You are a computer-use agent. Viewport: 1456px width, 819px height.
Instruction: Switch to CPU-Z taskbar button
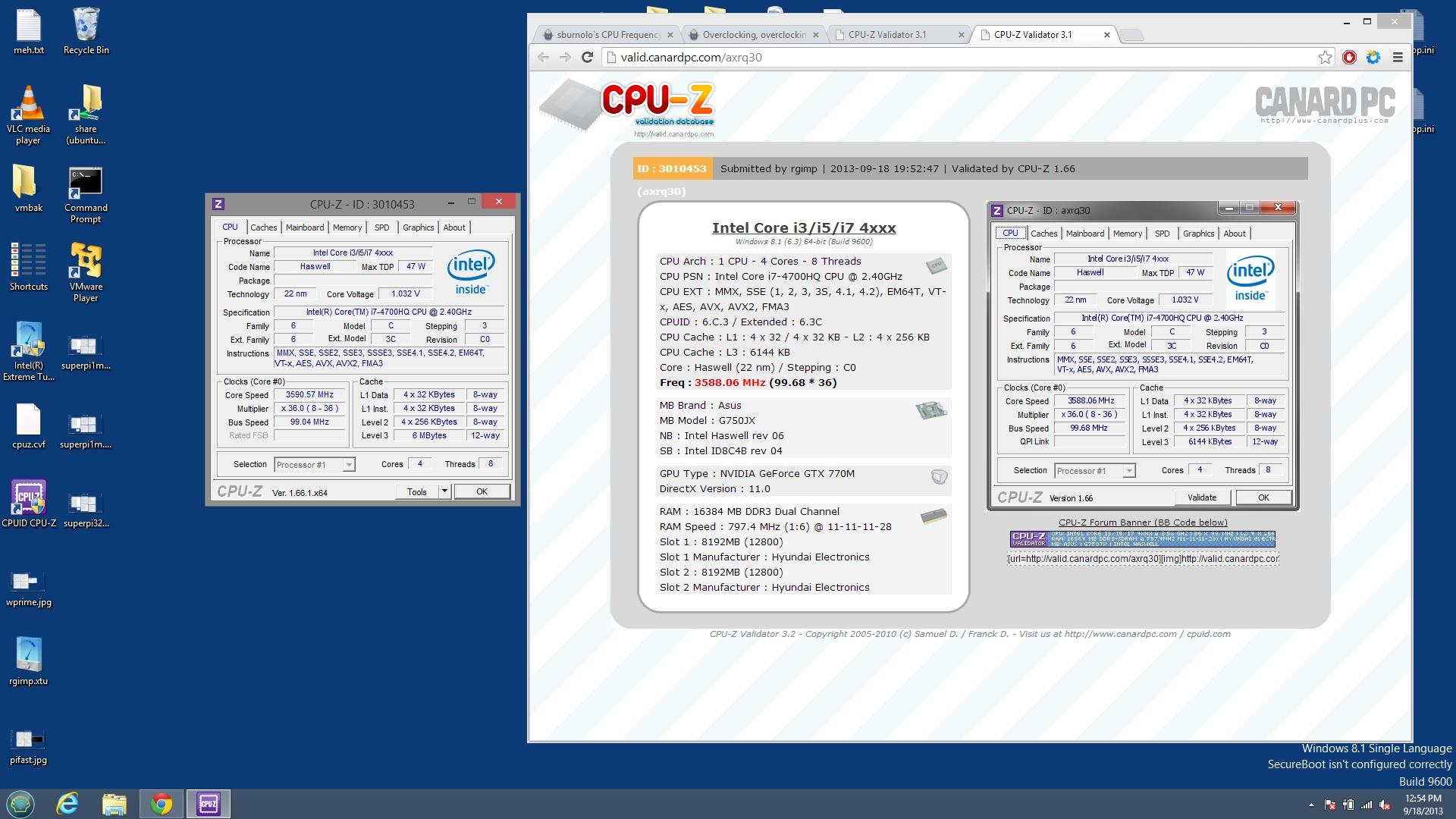tap(208, 804)
